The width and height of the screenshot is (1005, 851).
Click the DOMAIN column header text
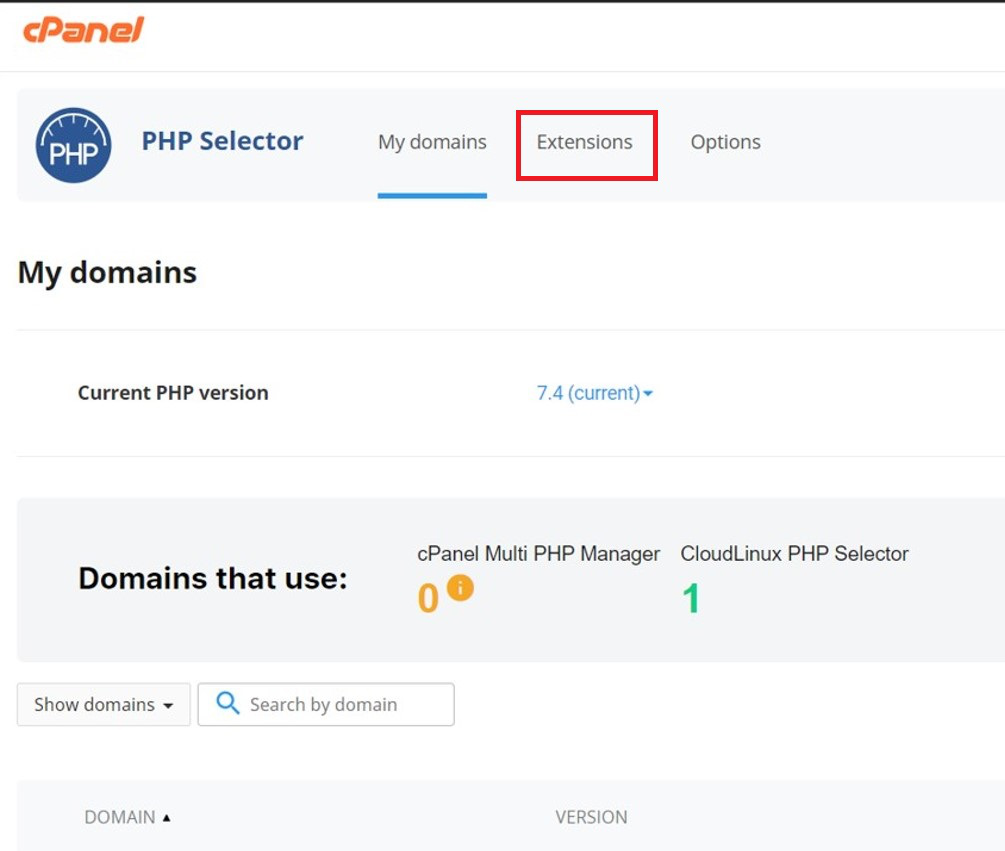[120, 817]
